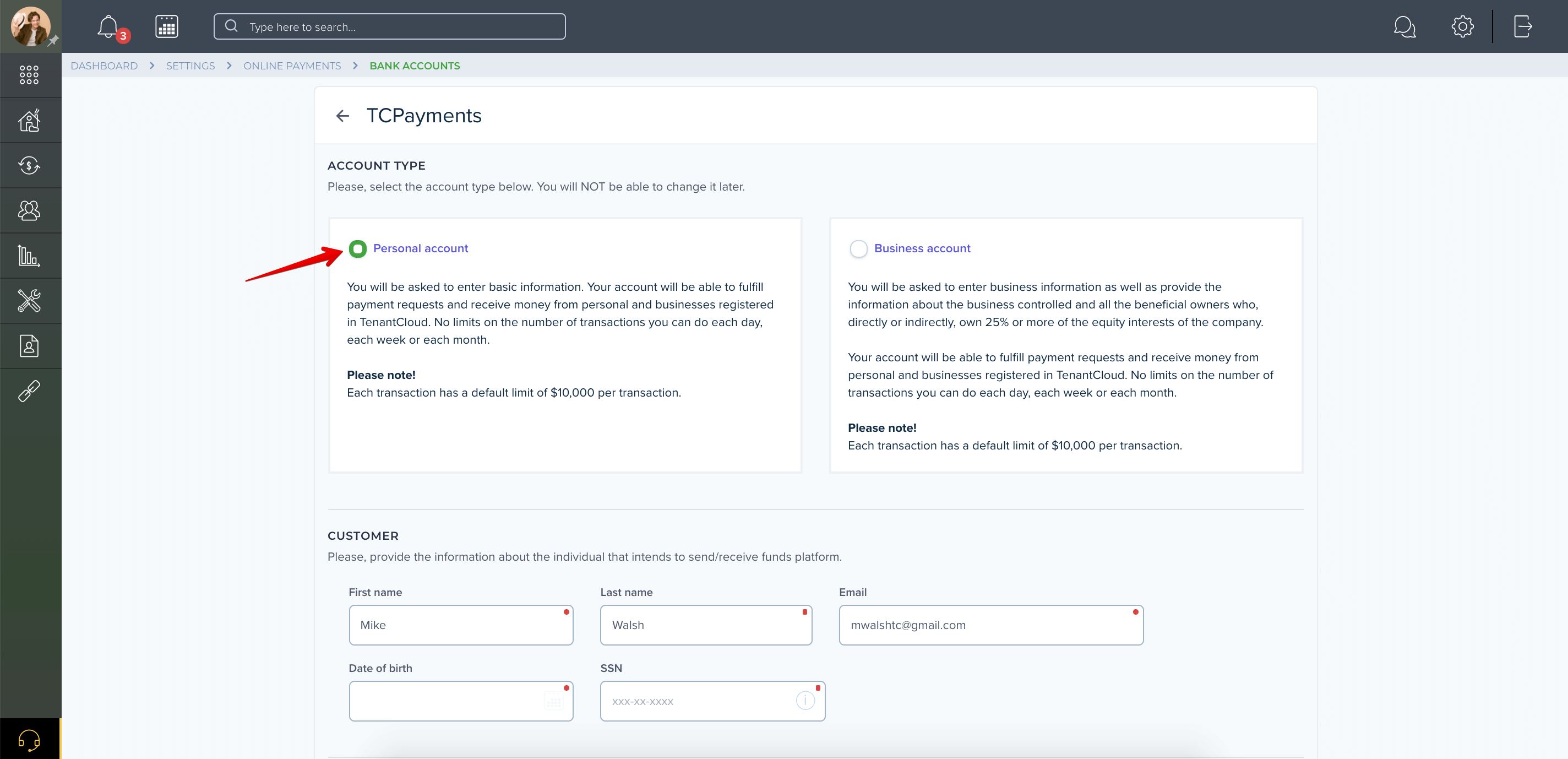Image resolution: width=1568 pixels, height=759 pixels.
Task: Open the settings gear icon
Action: coord(1462,26)
